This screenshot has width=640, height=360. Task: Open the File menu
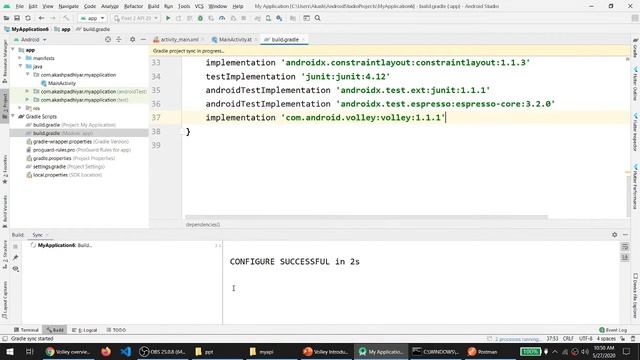click(20, 6)
